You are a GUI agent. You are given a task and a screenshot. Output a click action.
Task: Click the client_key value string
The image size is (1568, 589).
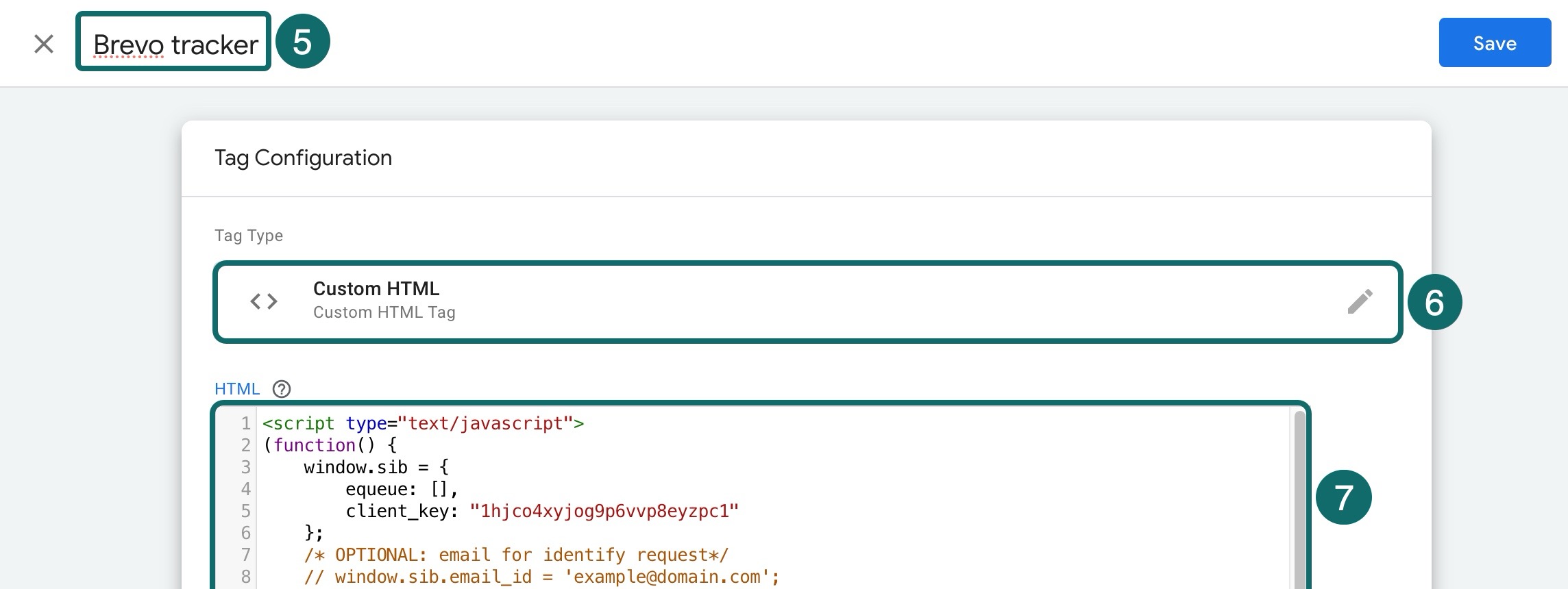604,511
